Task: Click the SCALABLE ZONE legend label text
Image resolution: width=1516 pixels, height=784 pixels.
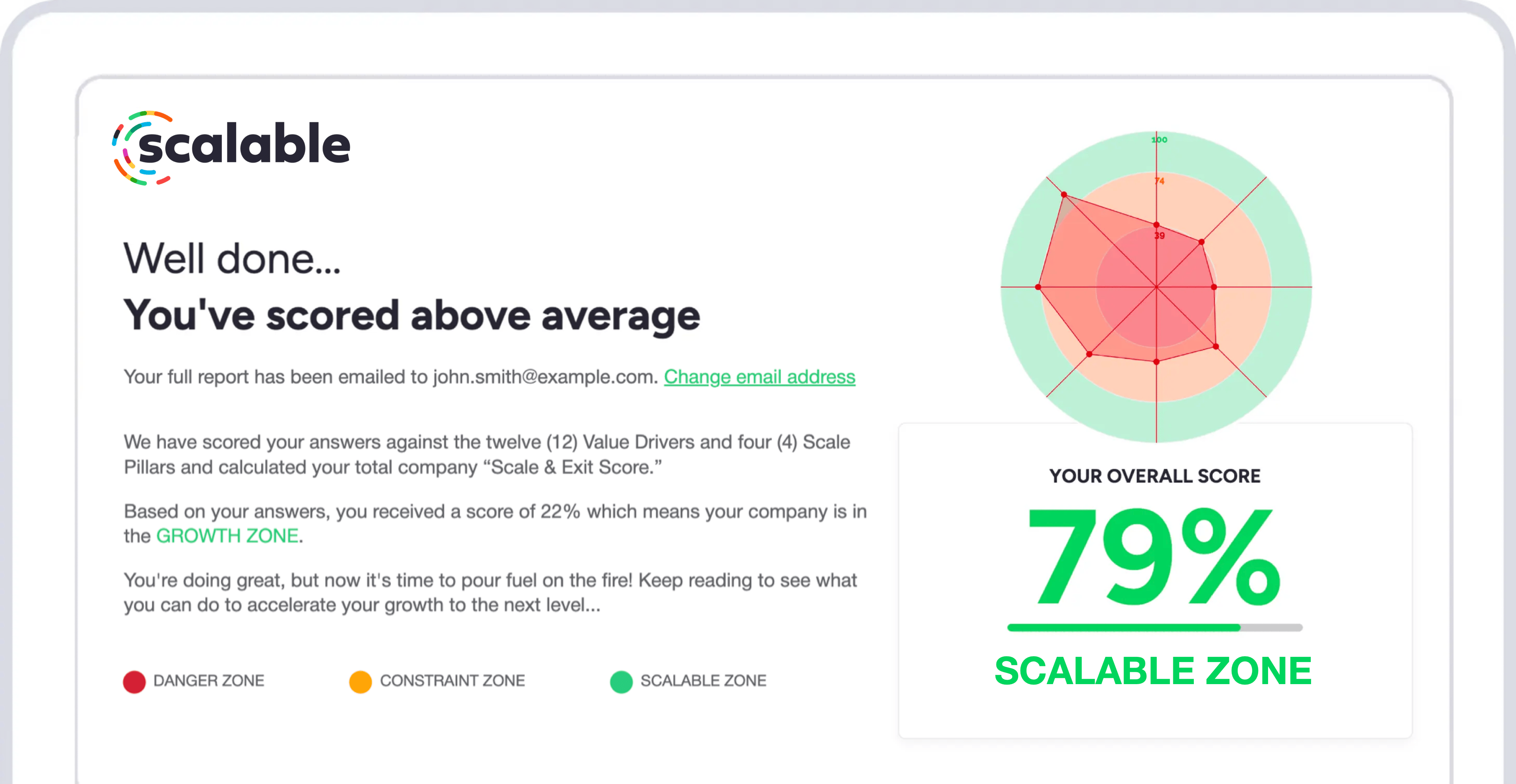Action: coord(703,681)
